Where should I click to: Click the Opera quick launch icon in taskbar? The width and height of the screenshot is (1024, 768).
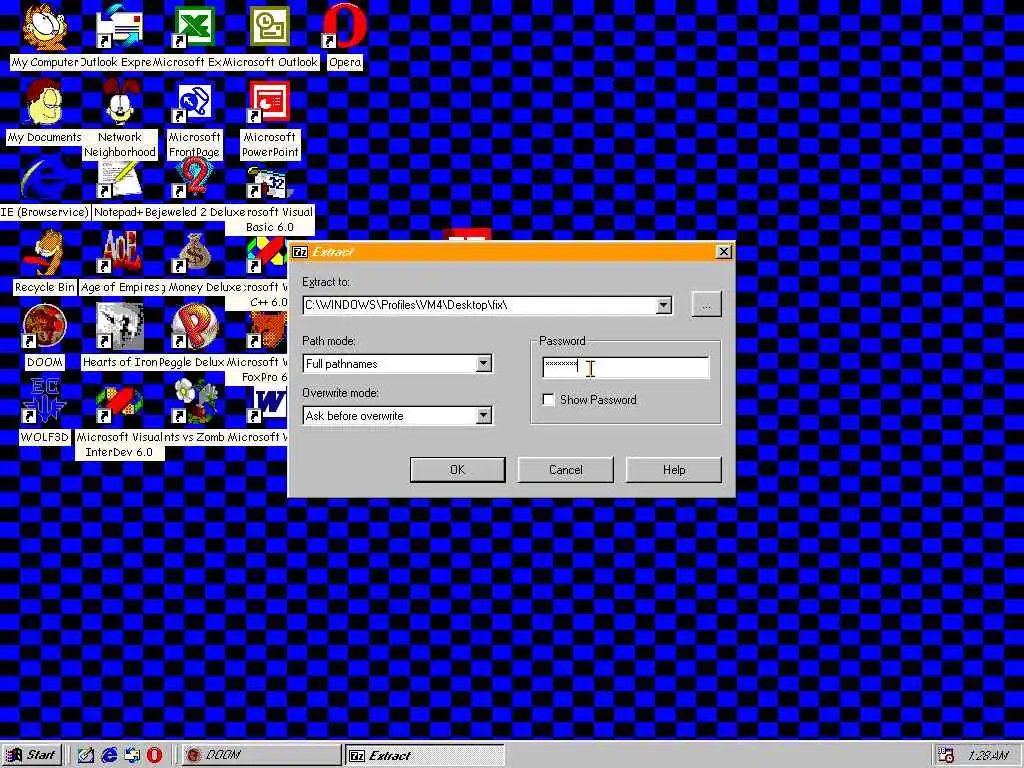(154, 755)
